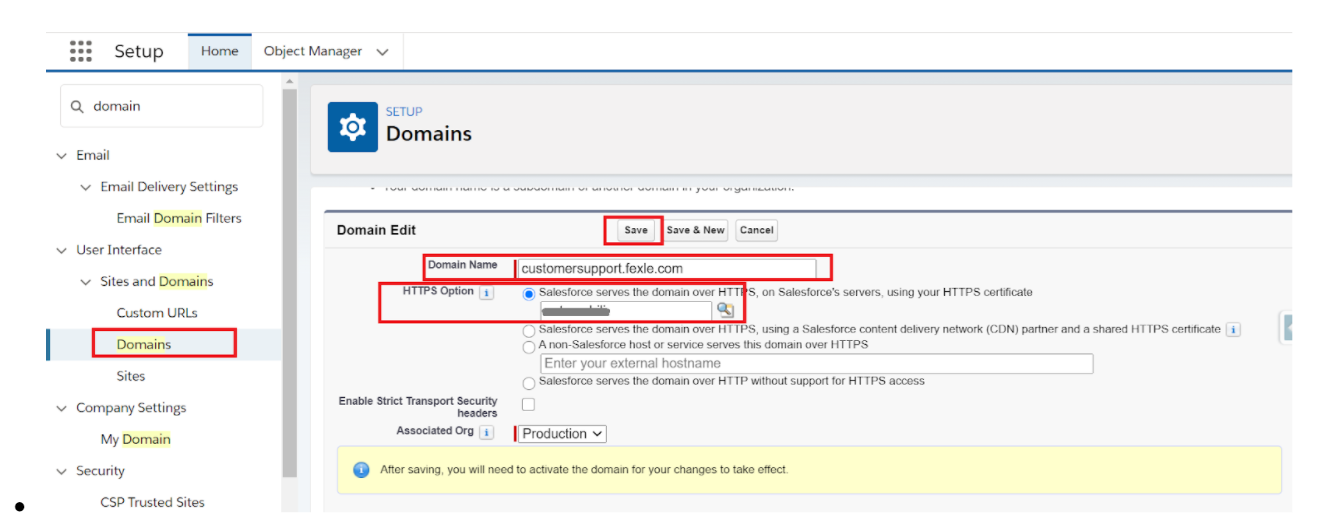Switch to the Object Manager tab
Image resolution: width=1332 pixels, height=516 pixels.
(x=313, y=51)
